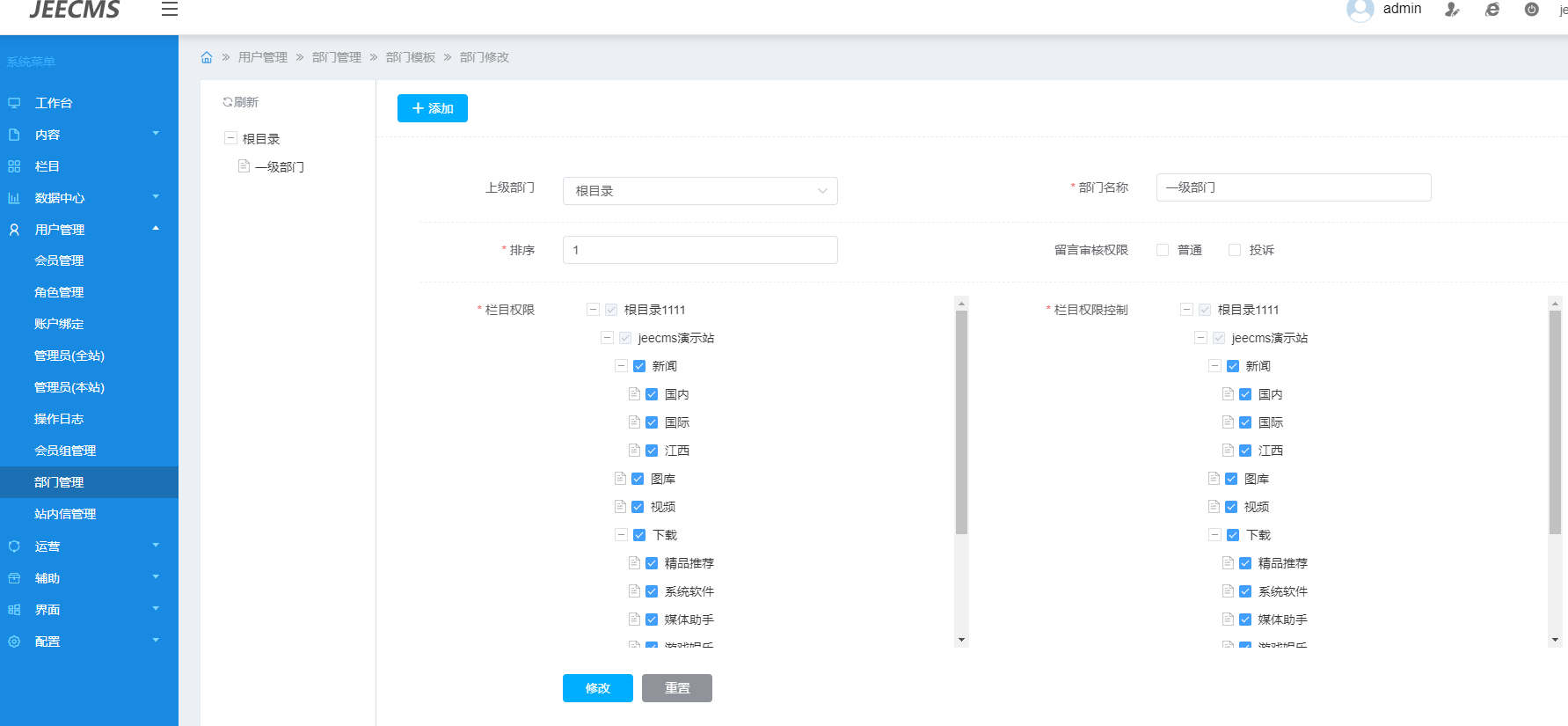Click the admin avatar picture
Image resolution: width=1568 pixels, height=726 pixels.
click(x=1360, y=10)
